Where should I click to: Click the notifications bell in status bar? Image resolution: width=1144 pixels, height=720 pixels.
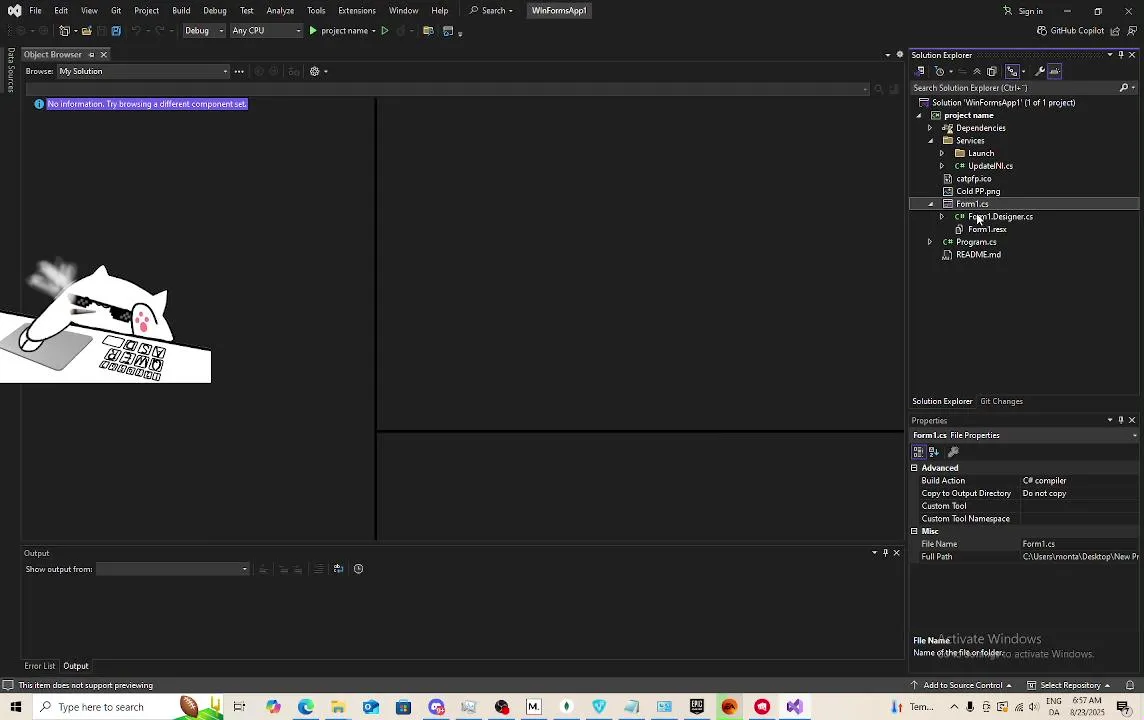point(1129,685)
